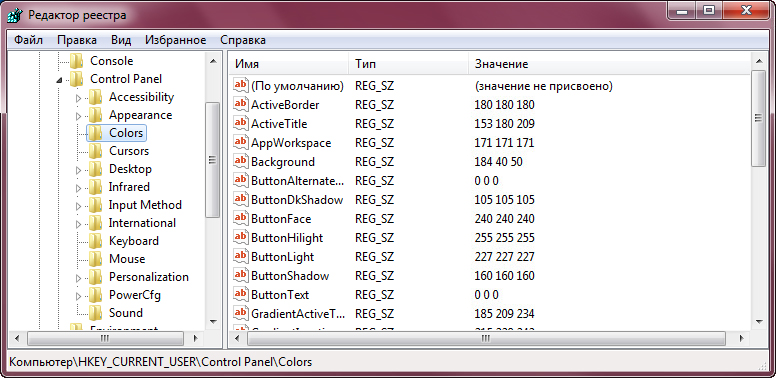
Task: Click the value data 153 180 209
Action: (x=504, y=124)
